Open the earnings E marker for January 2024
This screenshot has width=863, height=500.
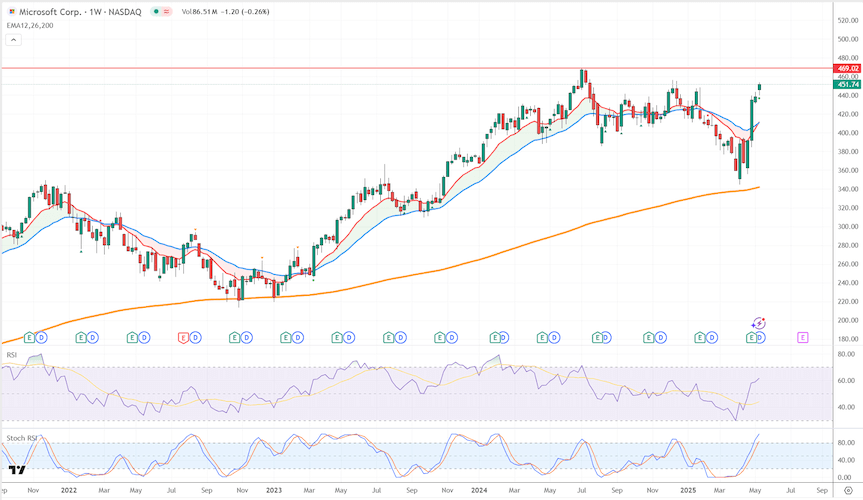coord(495,338)
